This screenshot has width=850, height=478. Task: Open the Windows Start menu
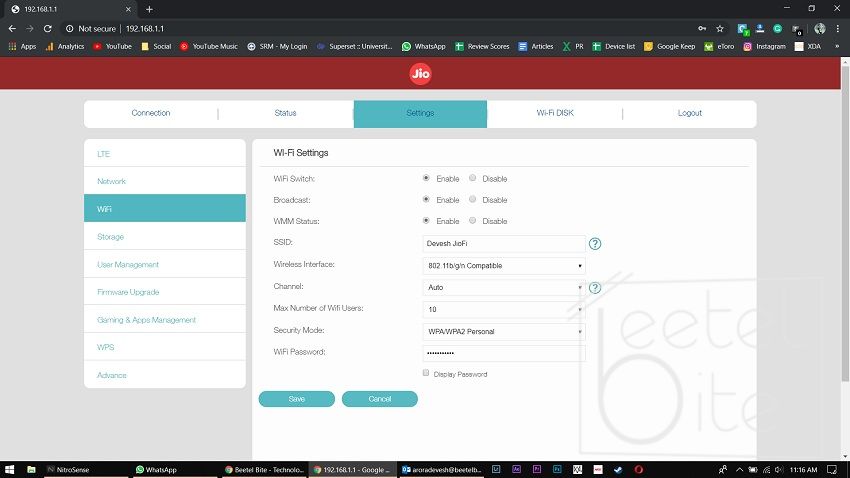pyautogui.click(x=9, y=469)
